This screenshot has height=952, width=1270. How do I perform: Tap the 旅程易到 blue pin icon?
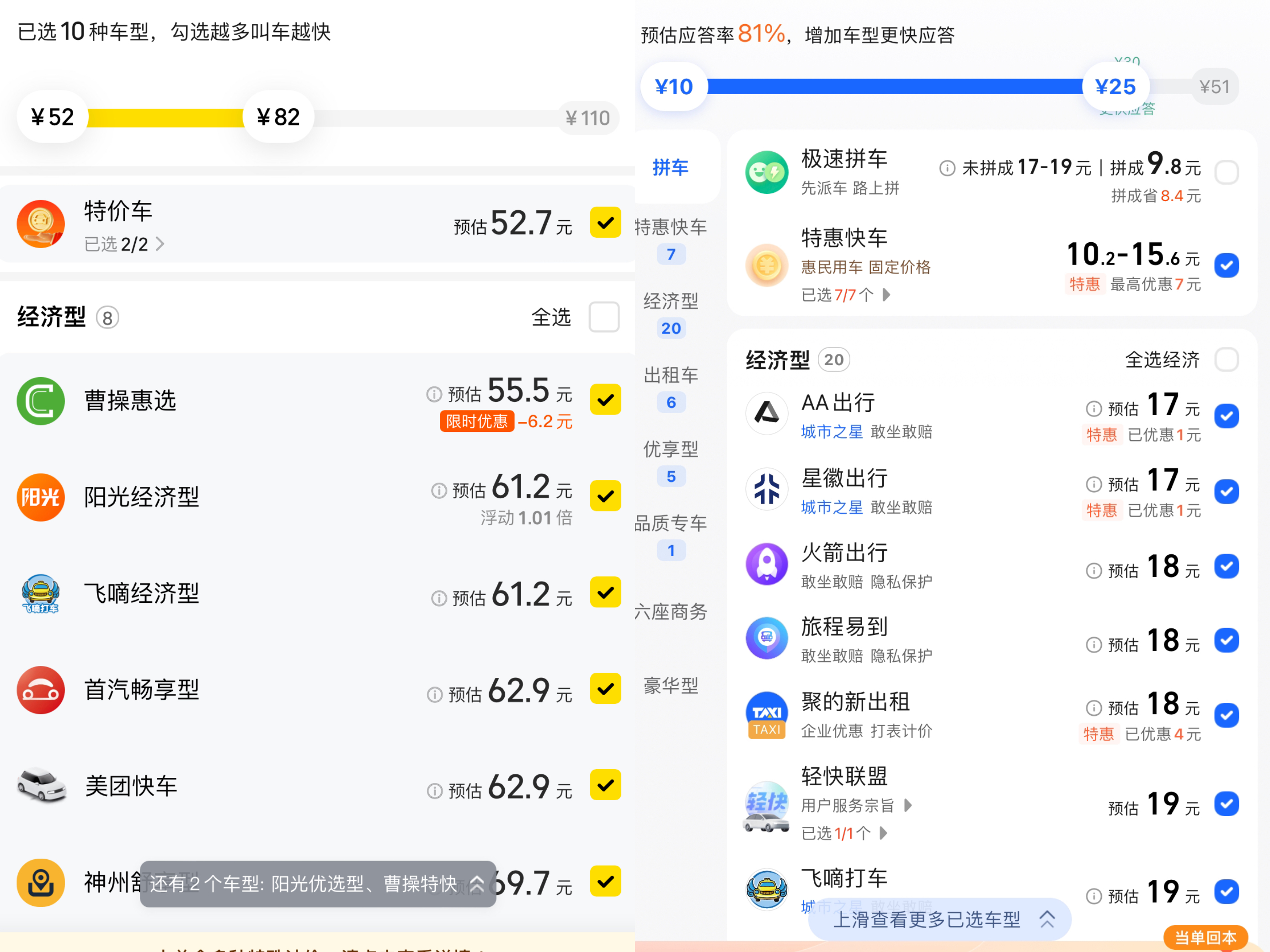[x=767, y=638]
